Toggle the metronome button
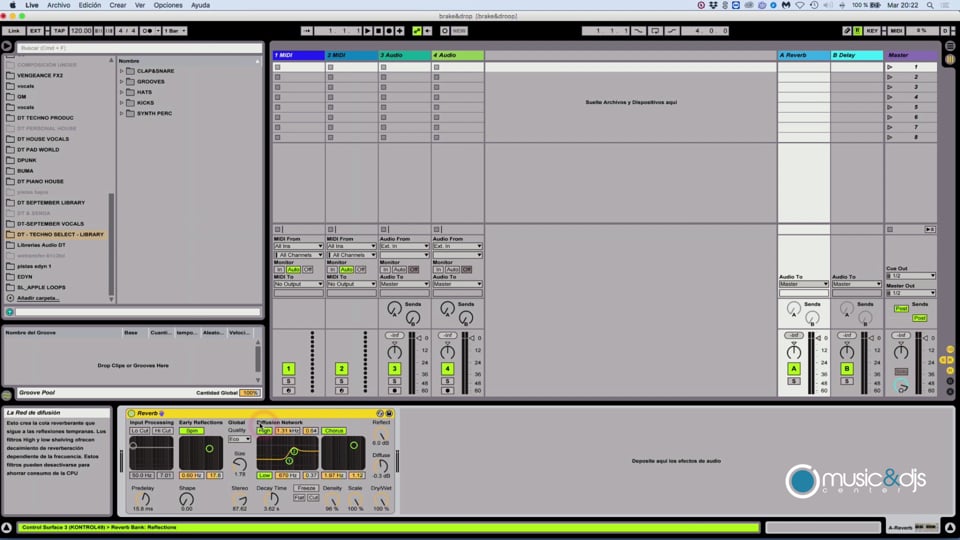960x540 pixels. (148, 31)
